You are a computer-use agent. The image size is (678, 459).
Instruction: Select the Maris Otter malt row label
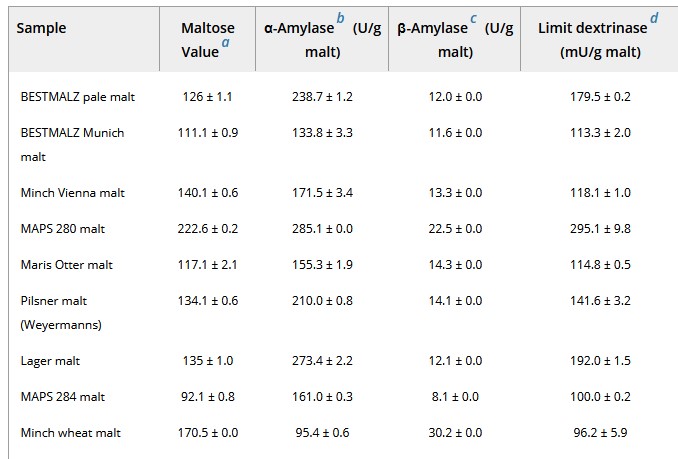(67, 265)
